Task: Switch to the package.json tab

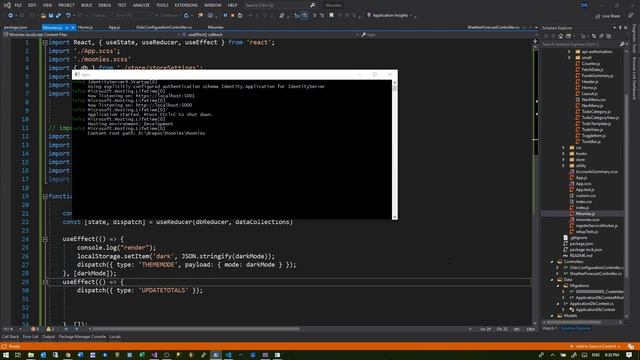Action: coord(15,27)
